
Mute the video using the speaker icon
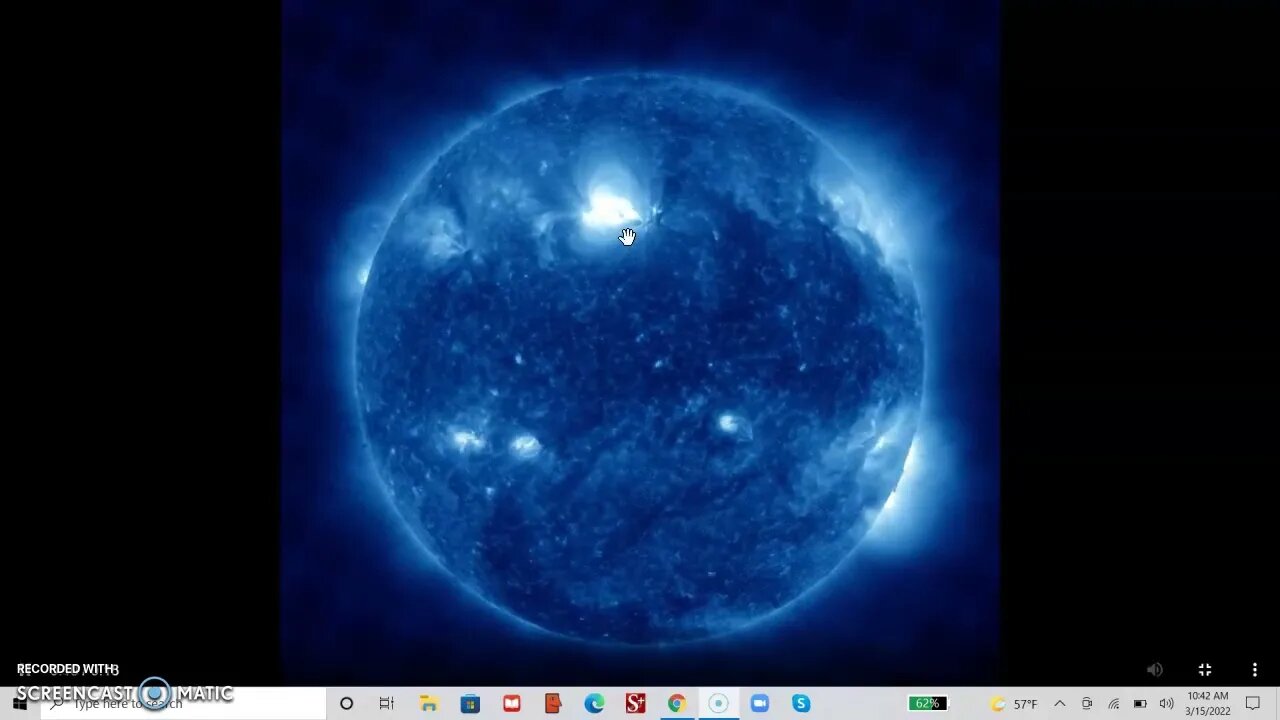point(1154,670)
